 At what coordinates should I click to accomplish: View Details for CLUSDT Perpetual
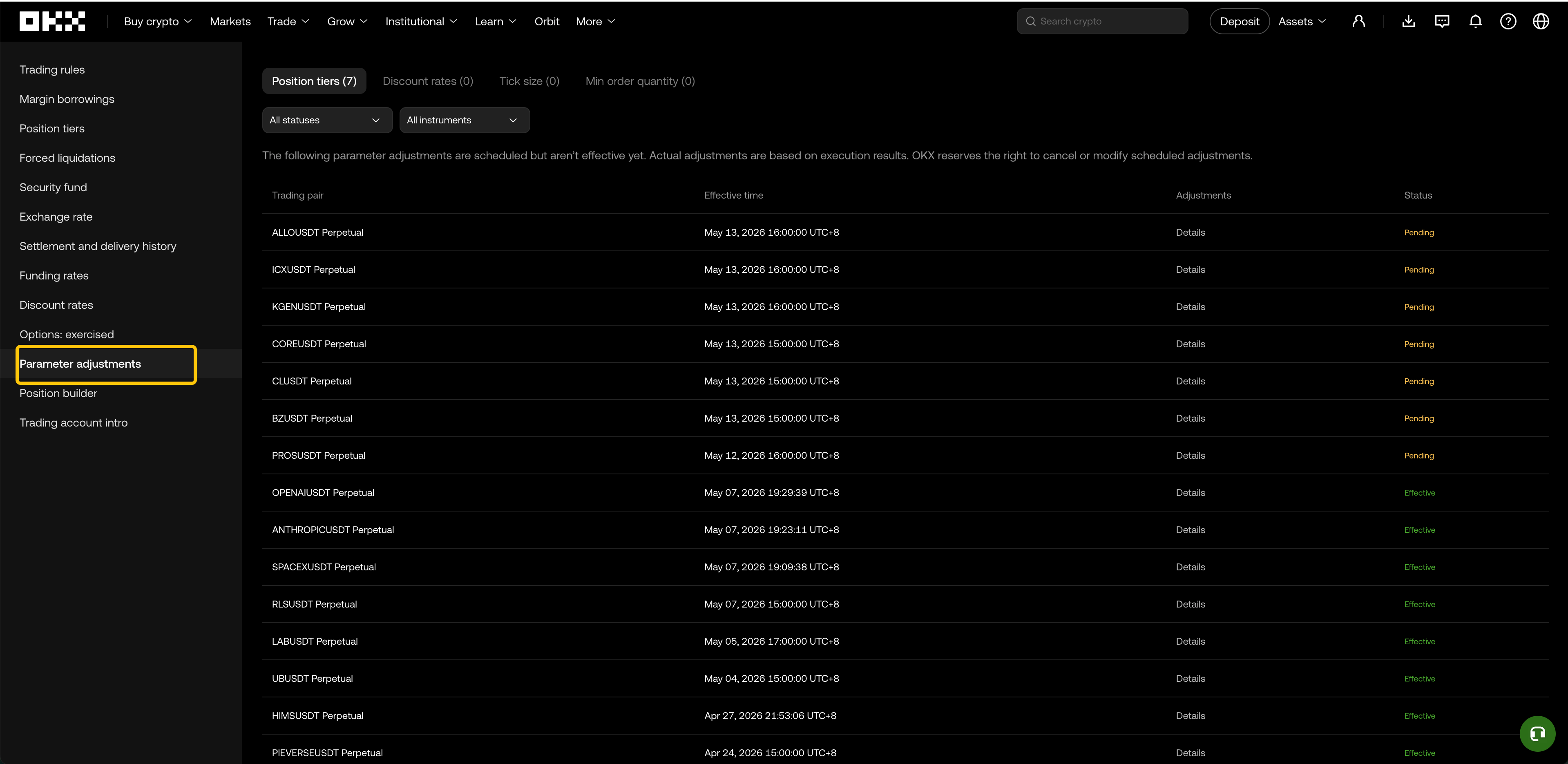point(1191,381)
